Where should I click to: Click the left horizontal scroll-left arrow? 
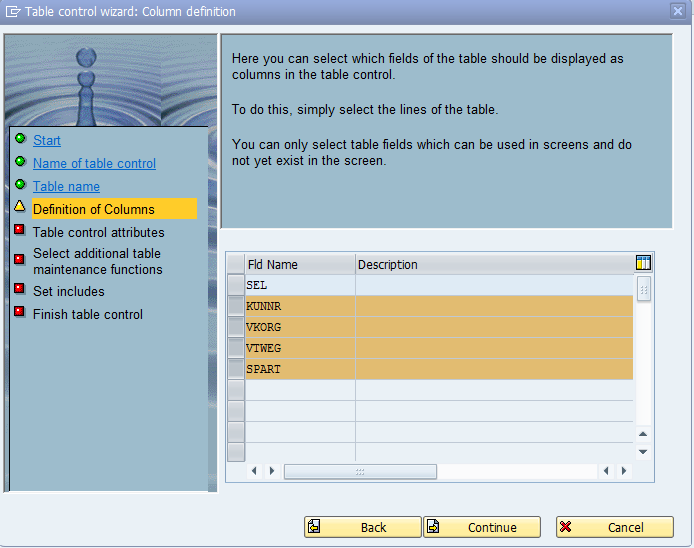pyautogui.click(x=254, y=471)
